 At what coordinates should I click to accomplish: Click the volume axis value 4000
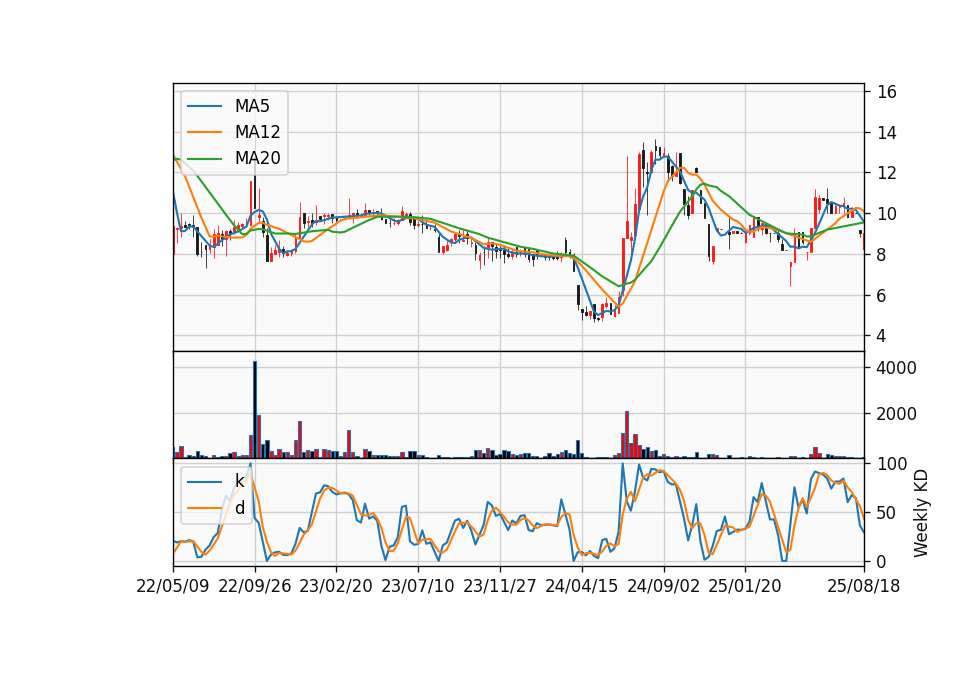pyautogui.click(x=897, y=368)
